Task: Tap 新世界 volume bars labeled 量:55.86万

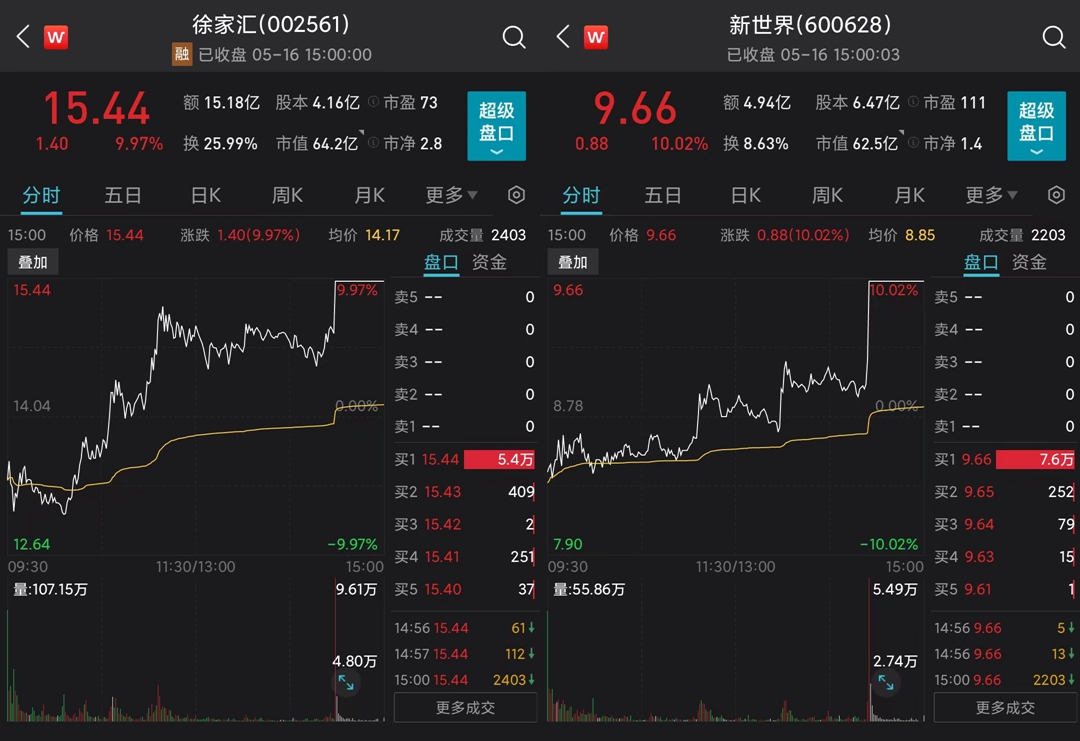Action: 736,651
